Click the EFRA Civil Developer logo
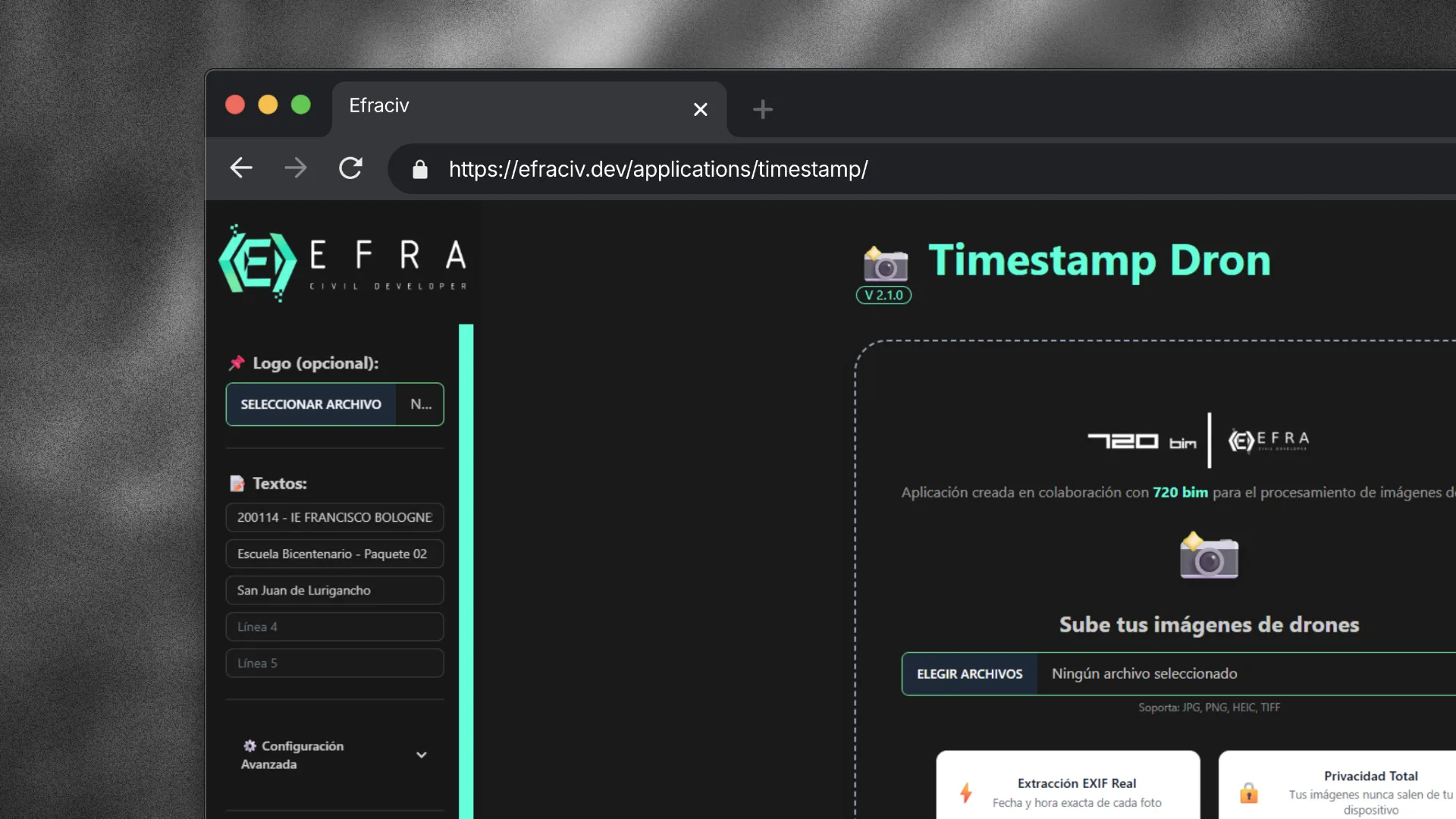The image size is (1456, 819). [x=343, y=263]
